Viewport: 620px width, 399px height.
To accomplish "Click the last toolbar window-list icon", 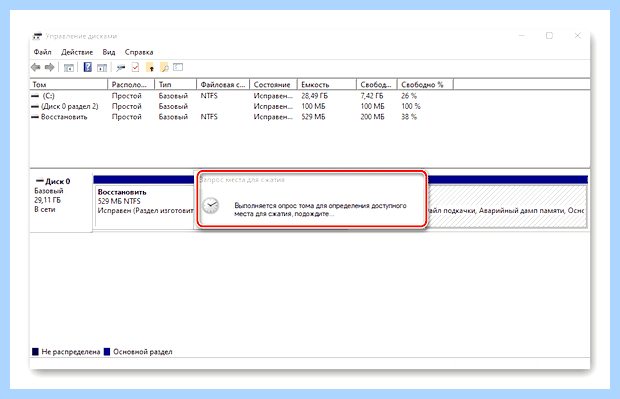I will click(178, 68).
